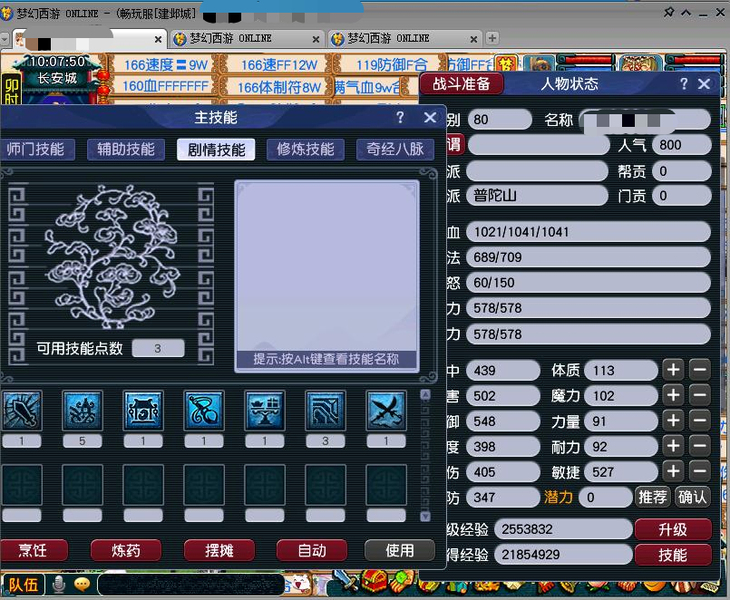Click the 升级 button
730x600 pixels.
673,529
